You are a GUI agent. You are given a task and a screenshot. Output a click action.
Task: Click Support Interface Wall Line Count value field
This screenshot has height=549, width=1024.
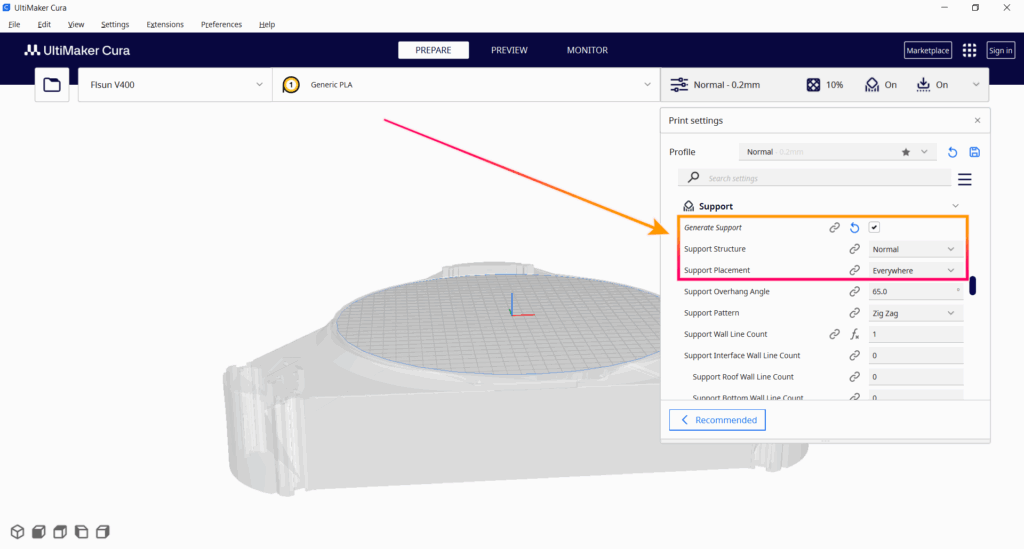pos(916,356)
